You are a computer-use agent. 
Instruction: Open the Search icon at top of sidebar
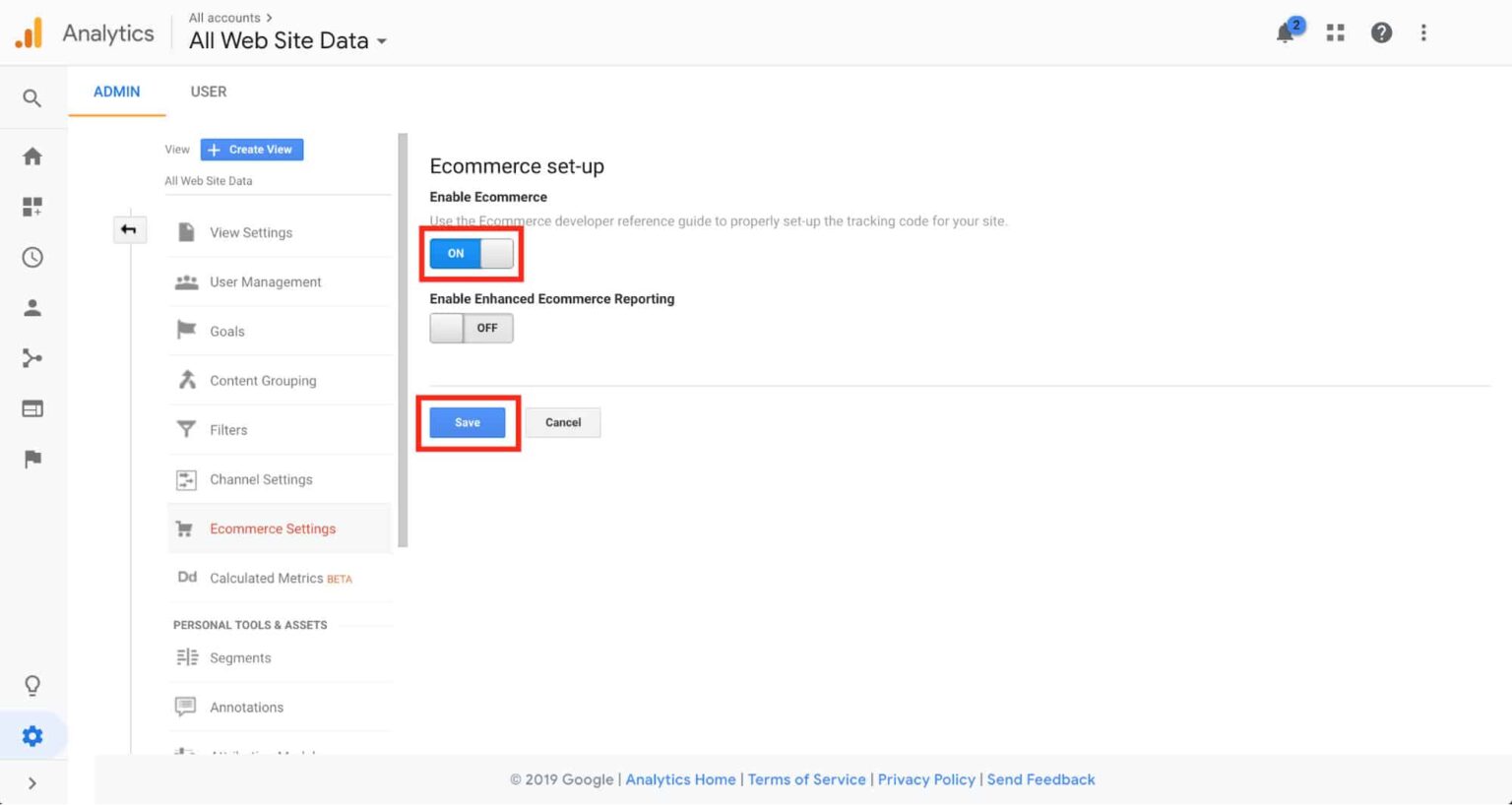click(31, 97)
